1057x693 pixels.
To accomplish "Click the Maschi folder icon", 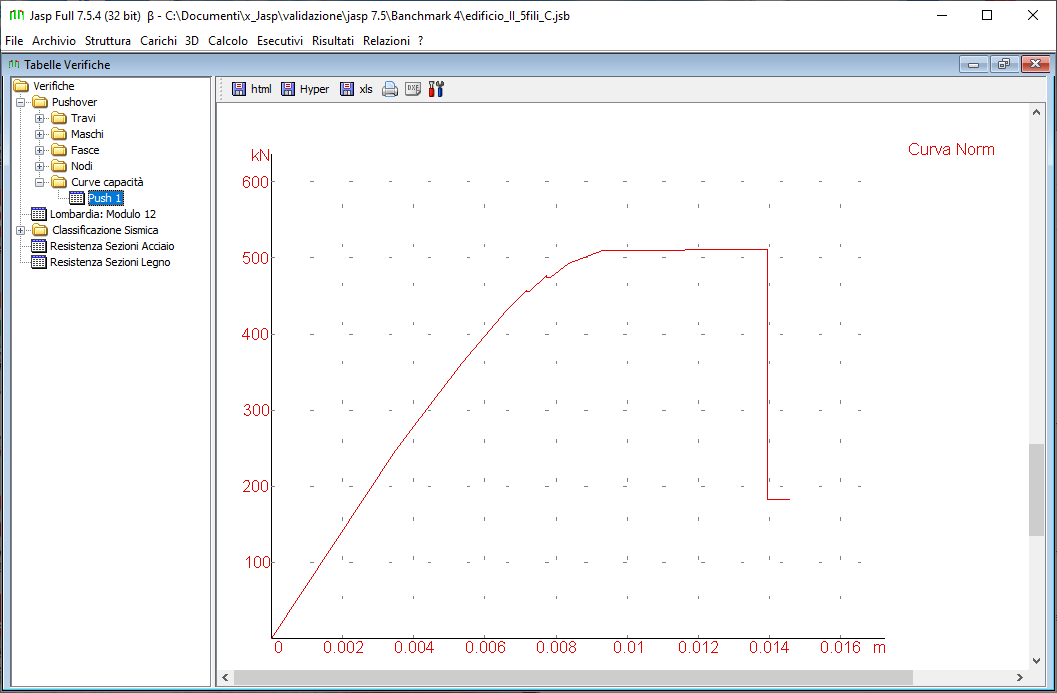I will [59, 134].
